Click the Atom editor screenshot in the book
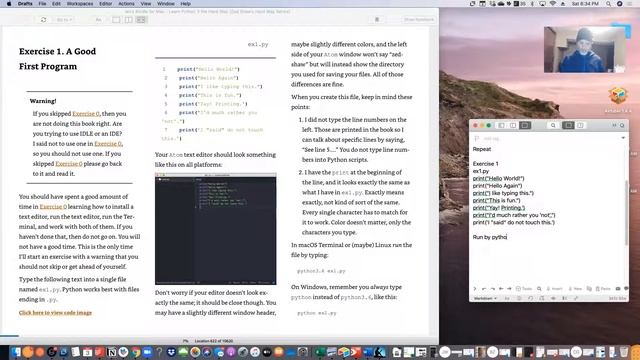The image size is (640, 360). (216, 229)
